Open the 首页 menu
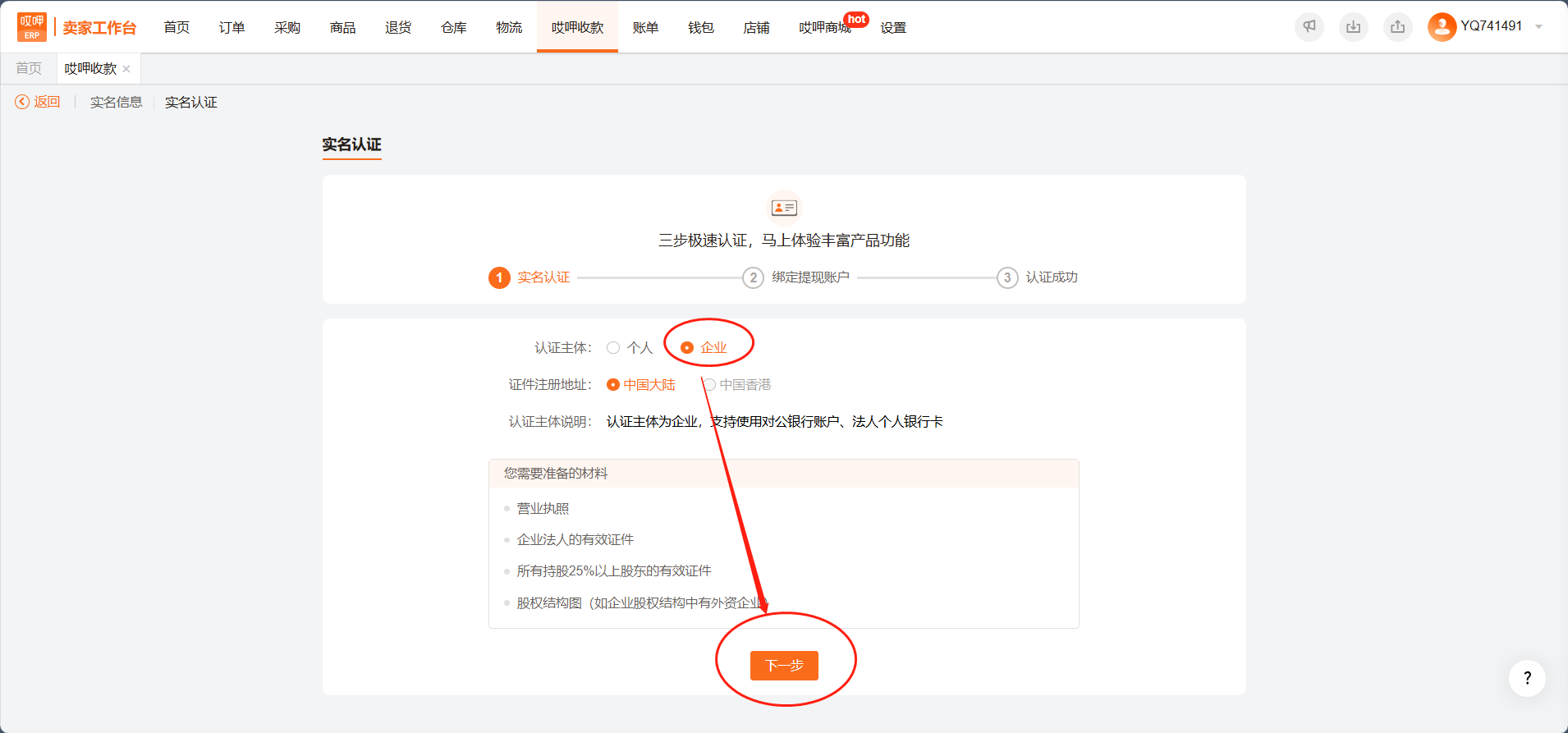 (x=177, y=27)
